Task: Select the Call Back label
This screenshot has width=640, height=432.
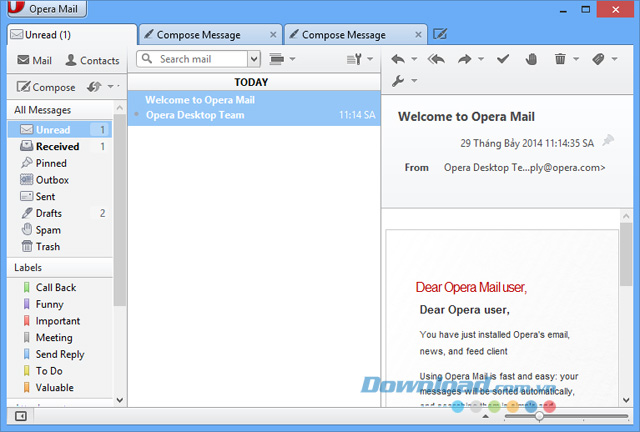Action: [x=60, y=287]
